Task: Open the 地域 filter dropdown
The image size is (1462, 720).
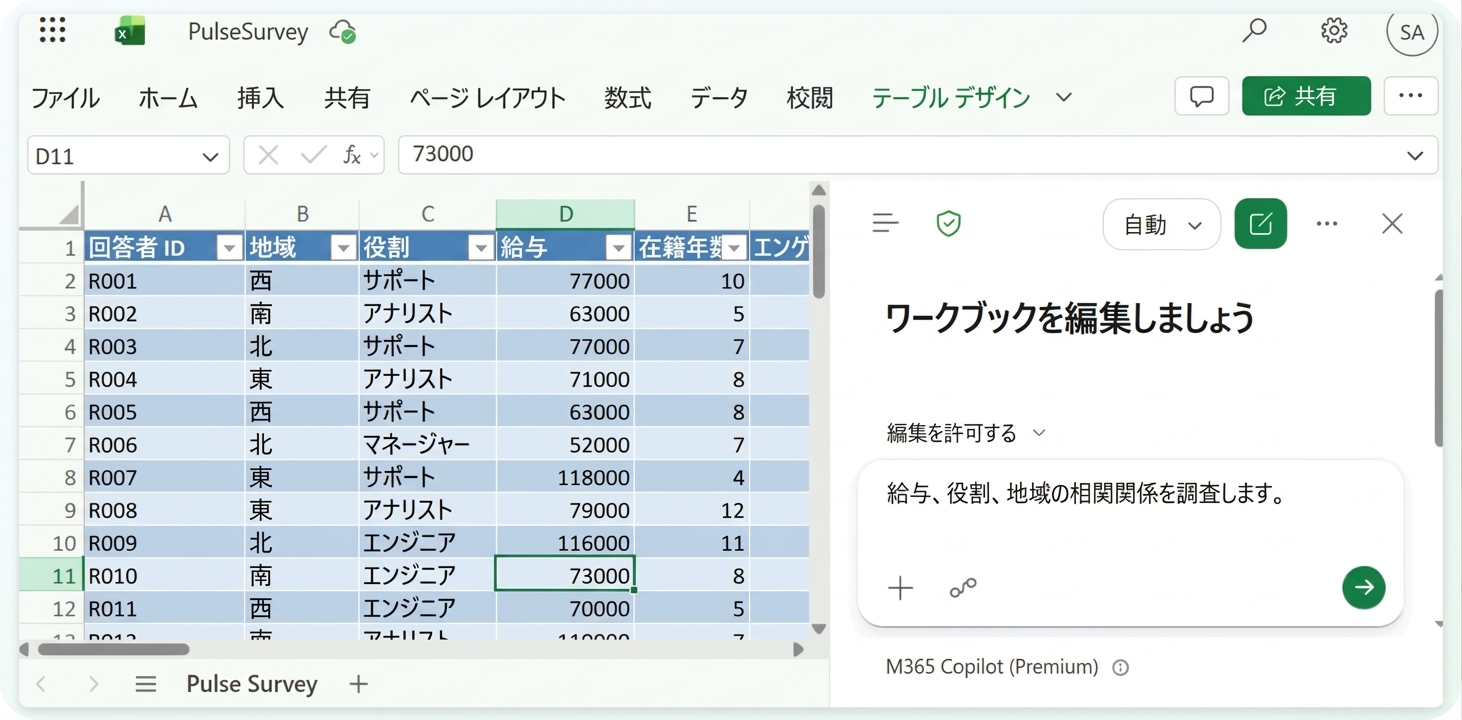Action: click(x=344, y=248)
